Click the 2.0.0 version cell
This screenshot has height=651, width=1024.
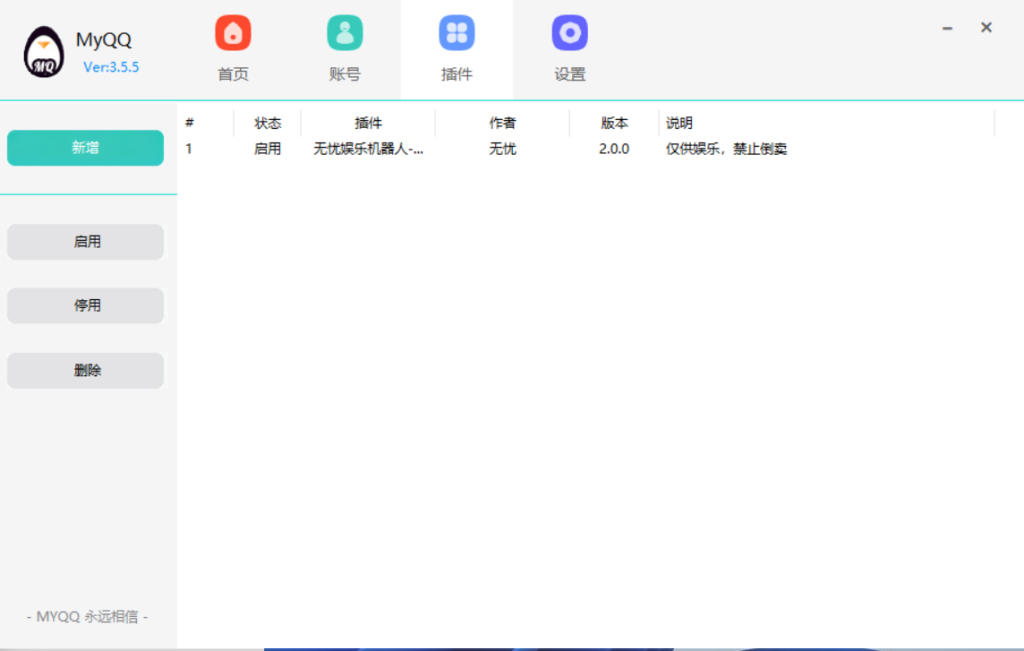614,149
